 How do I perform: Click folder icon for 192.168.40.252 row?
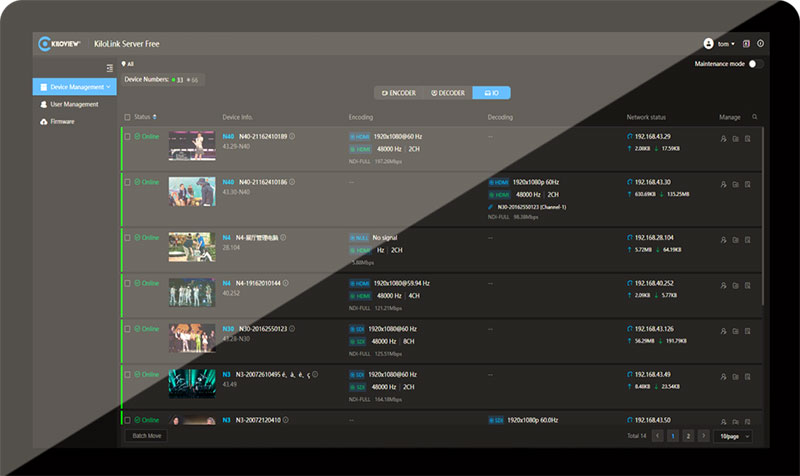tap(736, 286)
